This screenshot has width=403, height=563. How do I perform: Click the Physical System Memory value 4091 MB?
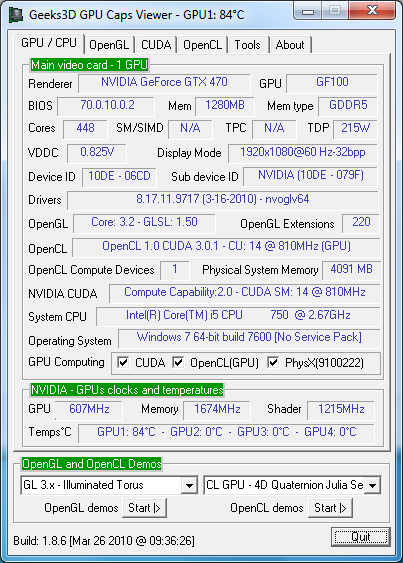351,270
